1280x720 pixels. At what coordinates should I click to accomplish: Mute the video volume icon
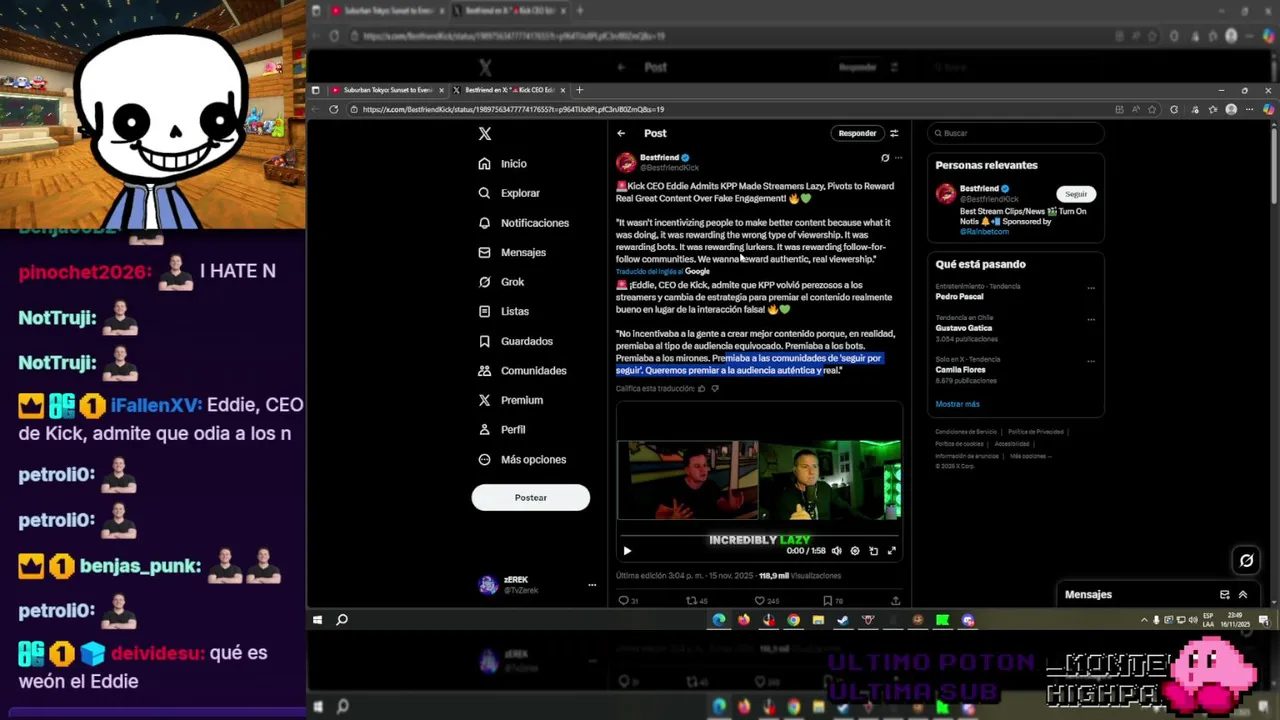coord(837,551)
